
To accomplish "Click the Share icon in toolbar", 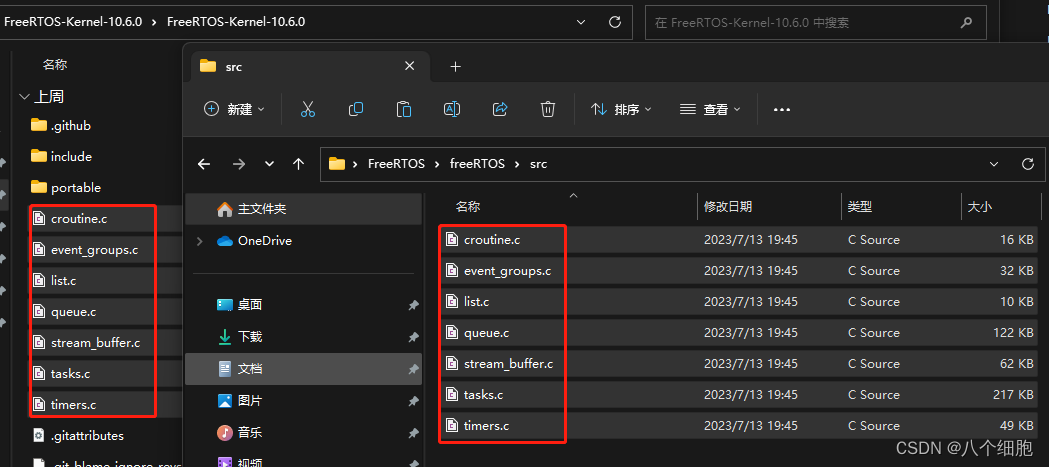I will pyautogui.click(x=500, y=109).
